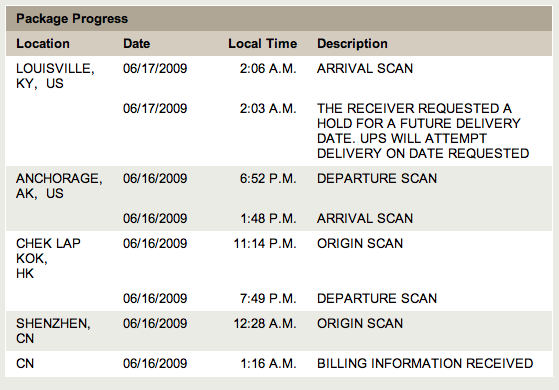The width and height of the screenshot is (559, 390).
Task: Click the Anchorage ARRIVAL SCAN description
Action: [x=365, y=218]
